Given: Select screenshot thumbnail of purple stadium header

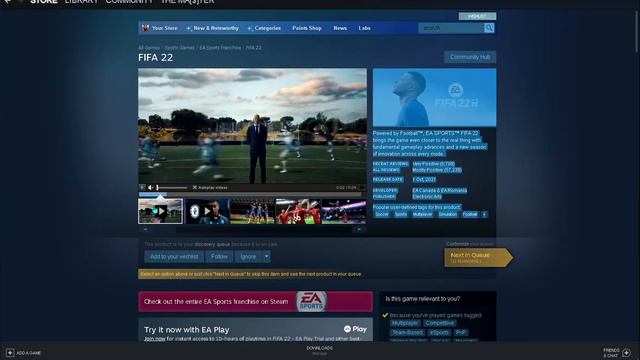Looking at the screenshot, I should pyautogui.click(x=344, y=211).
